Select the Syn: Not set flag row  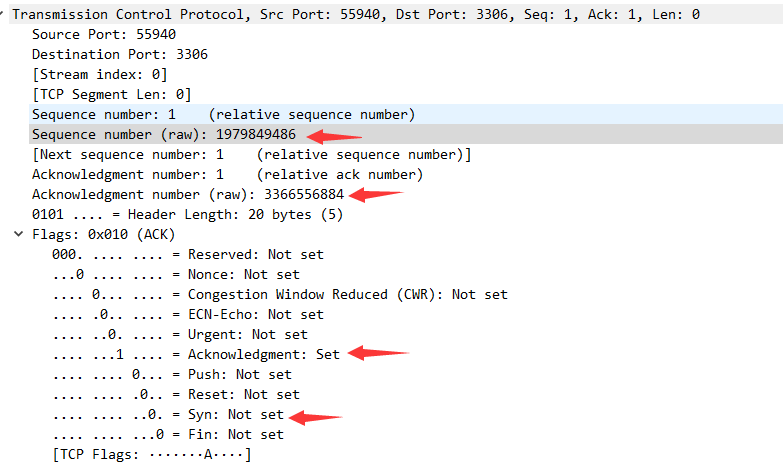pyautogui.click(x=168, y=414)
